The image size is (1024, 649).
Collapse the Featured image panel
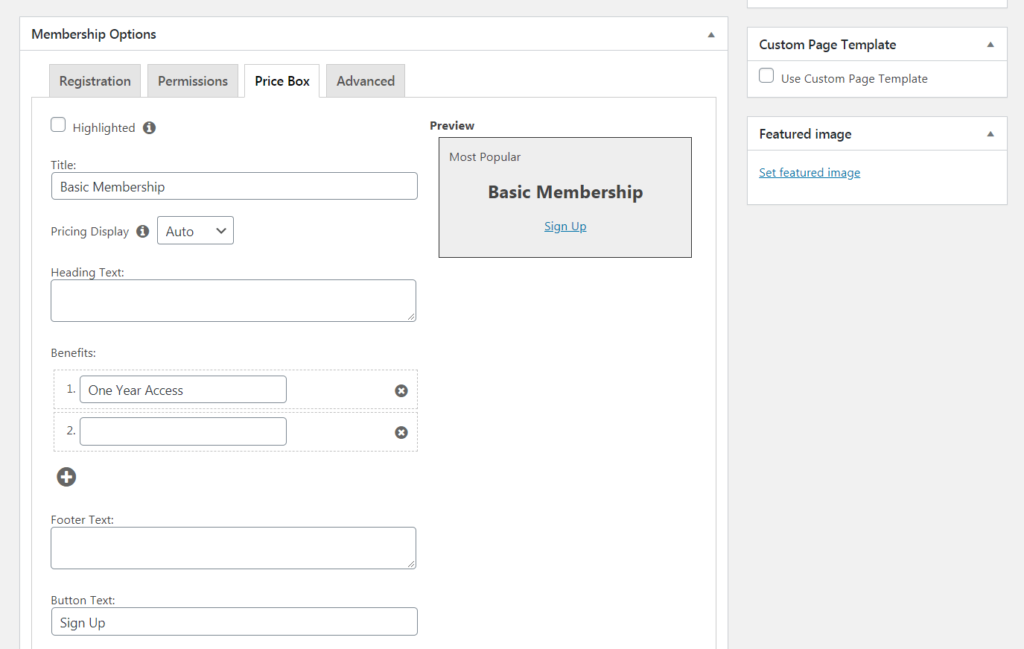[x=990, y=134]
